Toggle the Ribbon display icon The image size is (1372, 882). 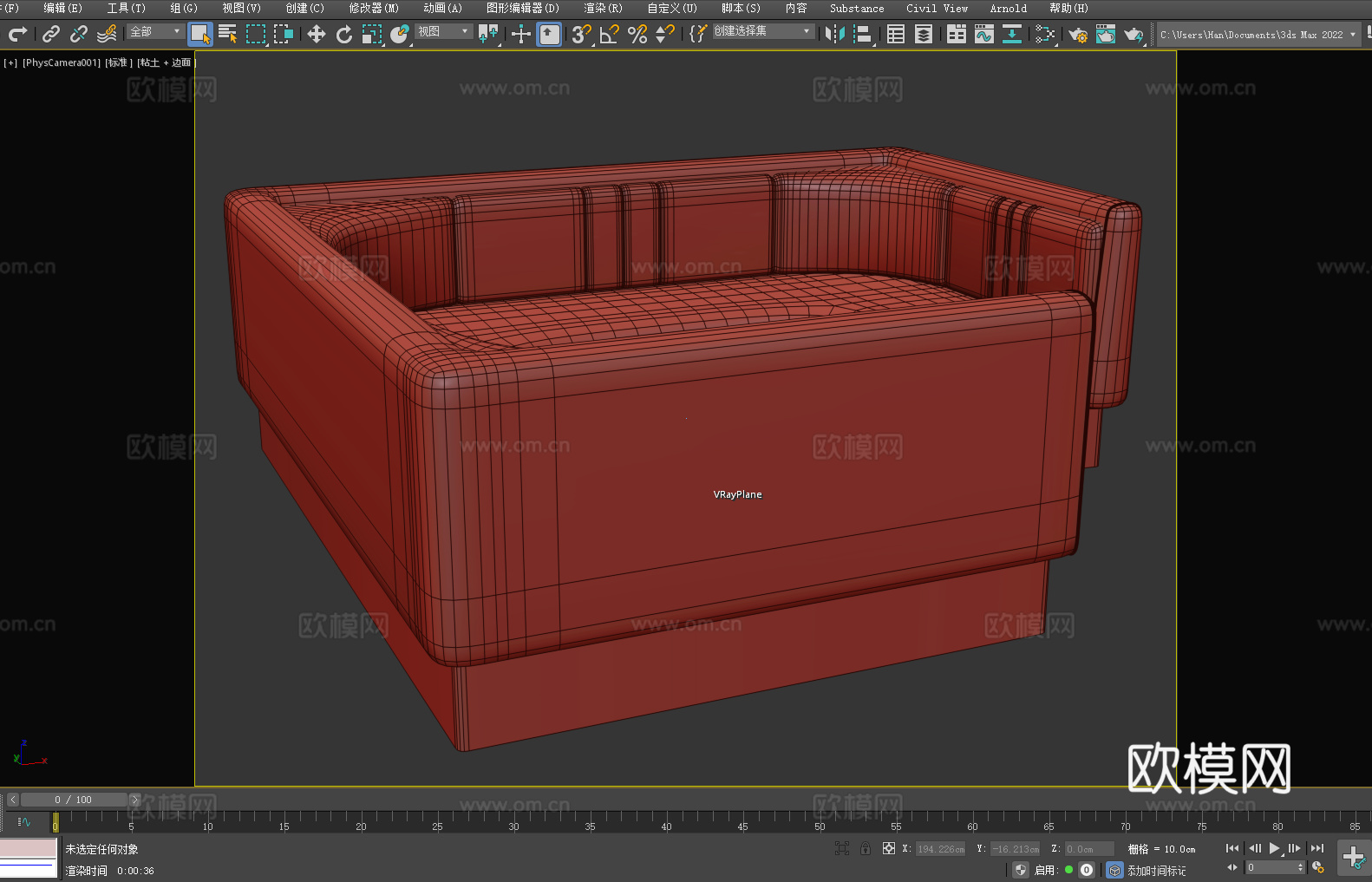point(957,34)
